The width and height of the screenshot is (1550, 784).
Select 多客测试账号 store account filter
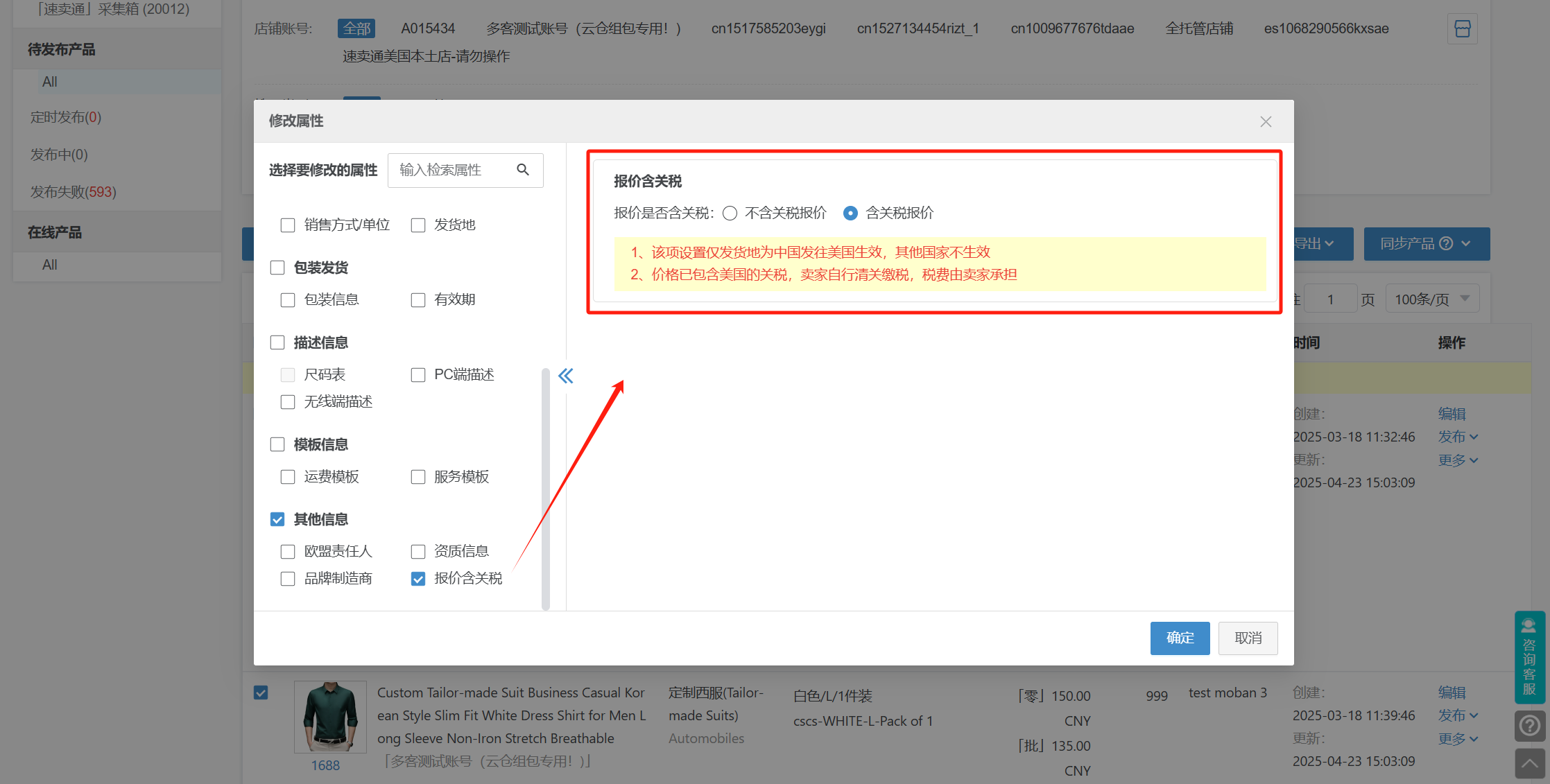(583, 28)
